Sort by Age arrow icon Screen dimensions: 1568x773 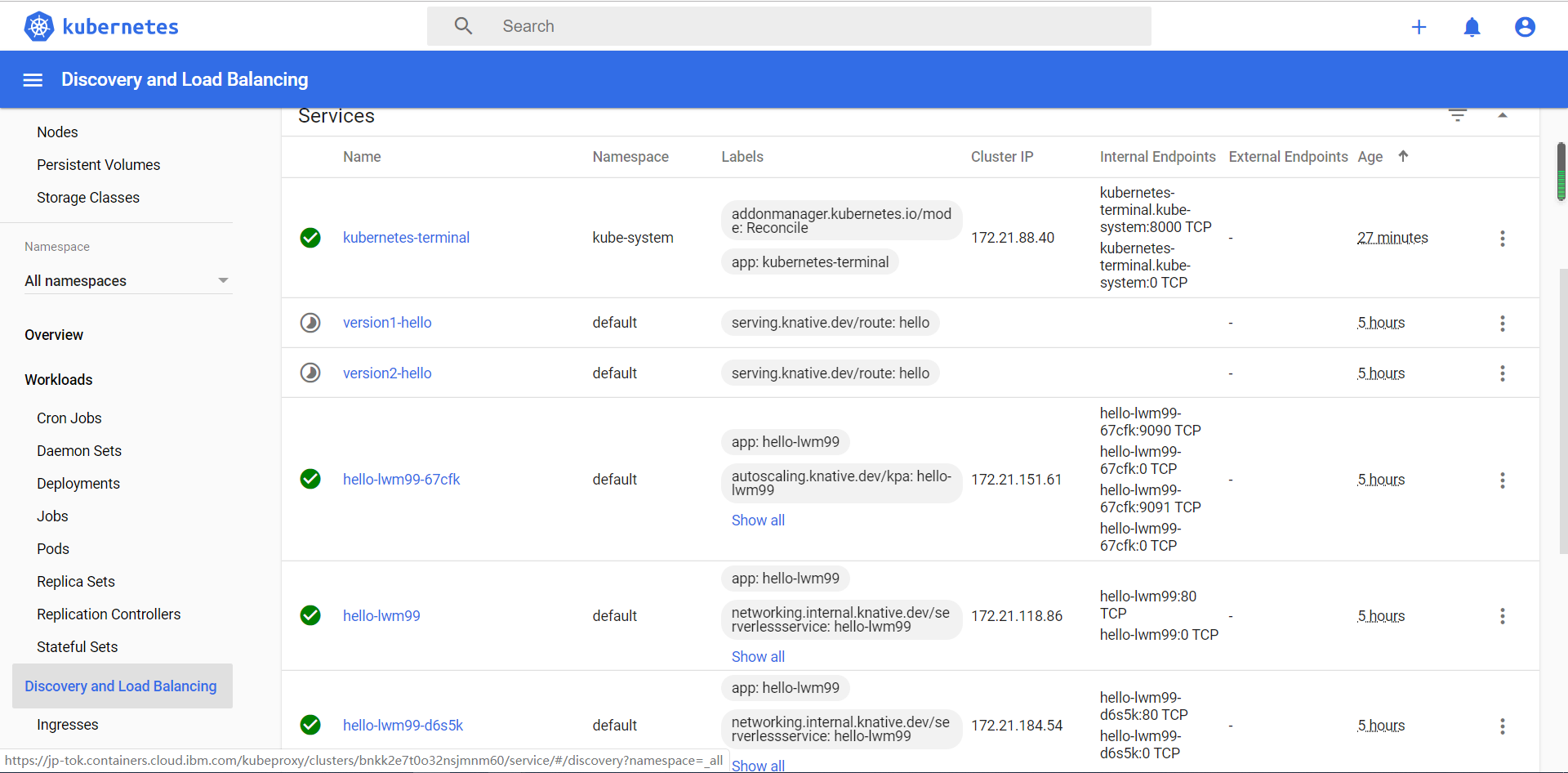point(1403,156)
